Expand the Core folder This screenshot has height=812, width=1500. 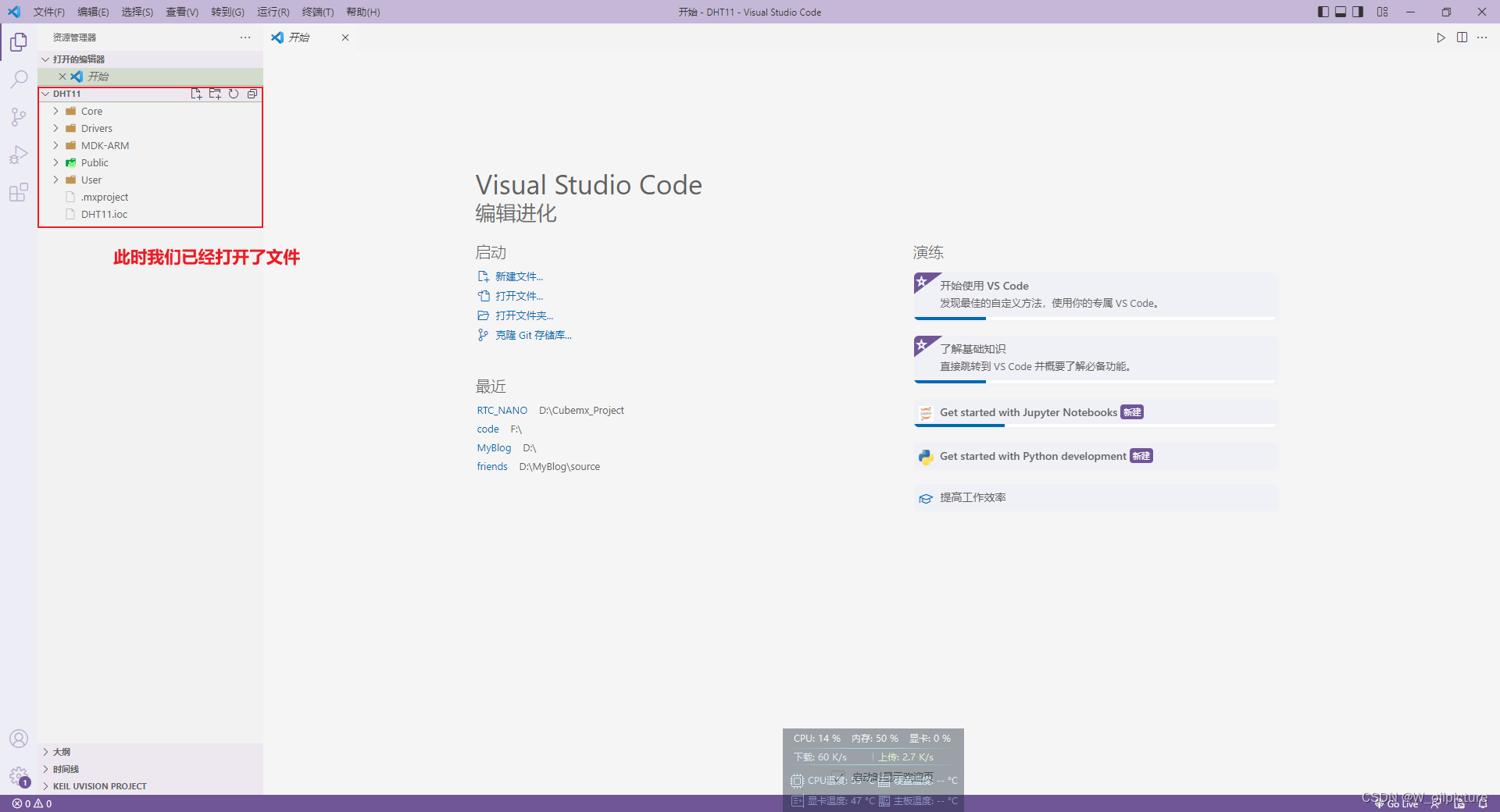pos(91,111)
